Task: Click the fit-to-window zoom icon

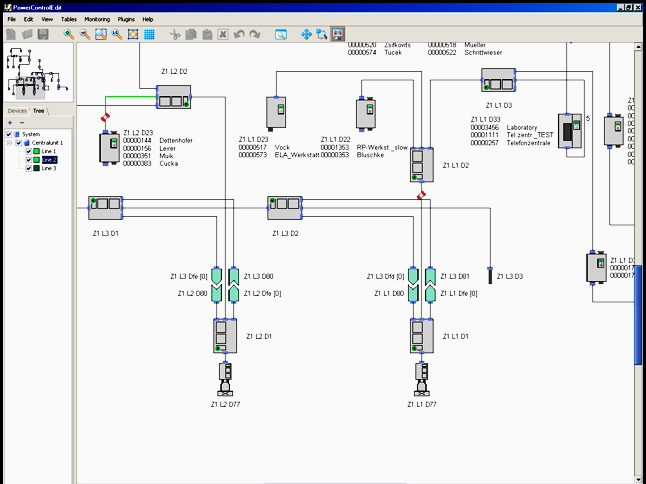Action: (132, 34)
